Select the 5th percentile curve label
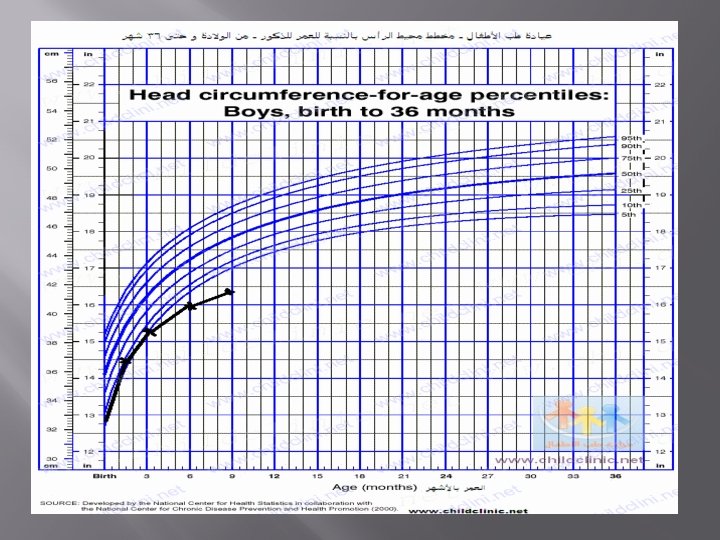Screen dimensions: 720x540 click(x=629, y=214)
